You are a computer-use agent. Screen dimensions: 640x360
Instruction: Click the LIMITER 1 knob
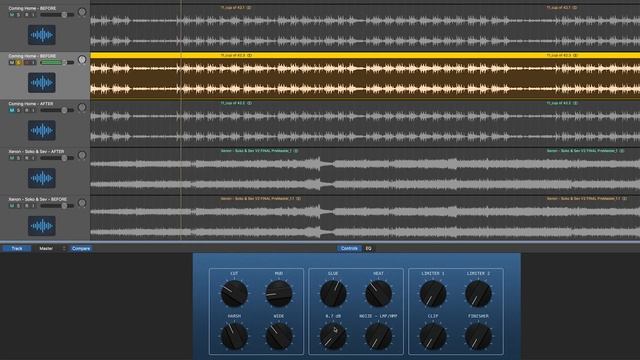click(433, 293)
